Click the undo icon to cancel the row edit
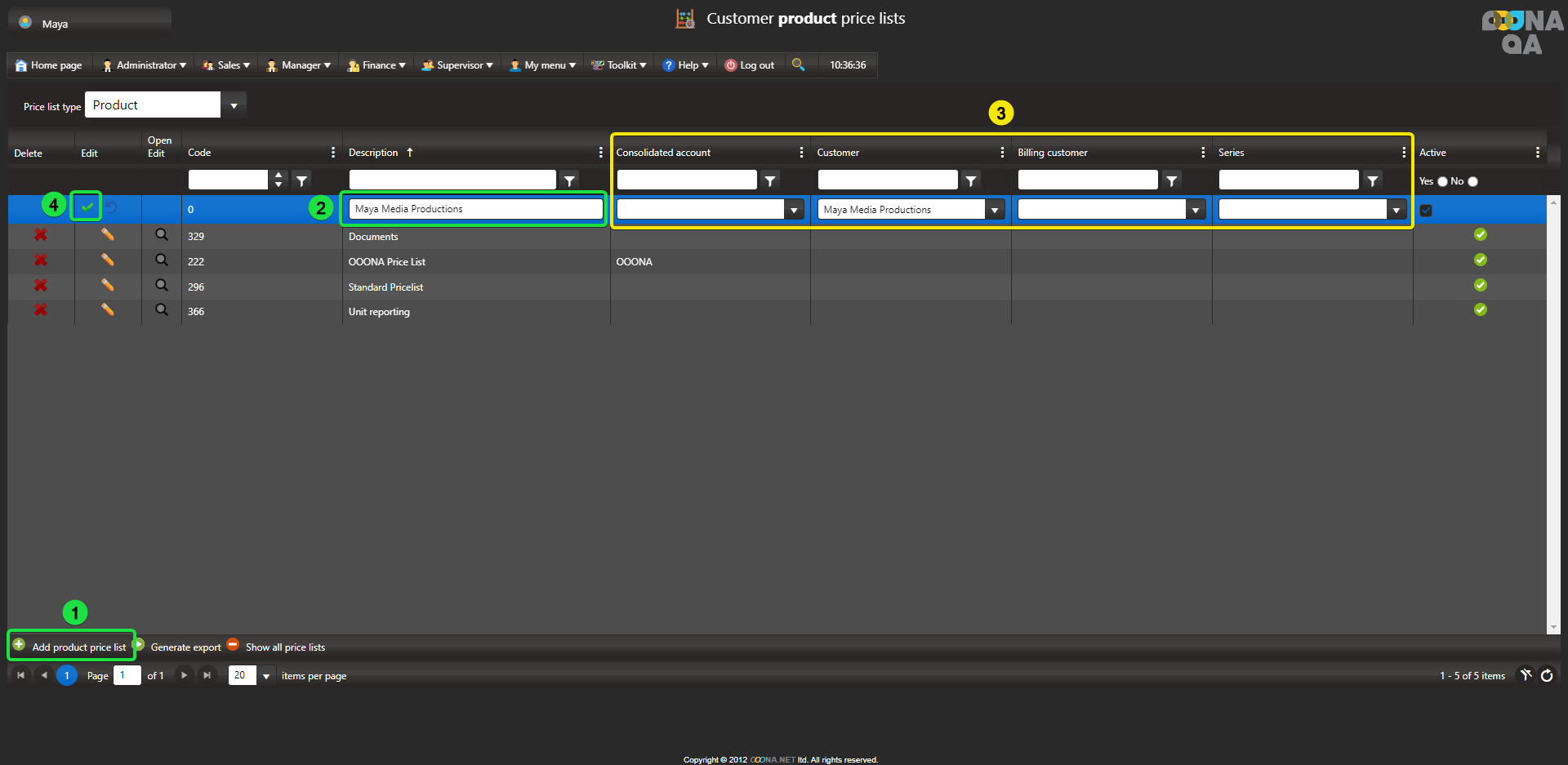 [x=112, y=208]
